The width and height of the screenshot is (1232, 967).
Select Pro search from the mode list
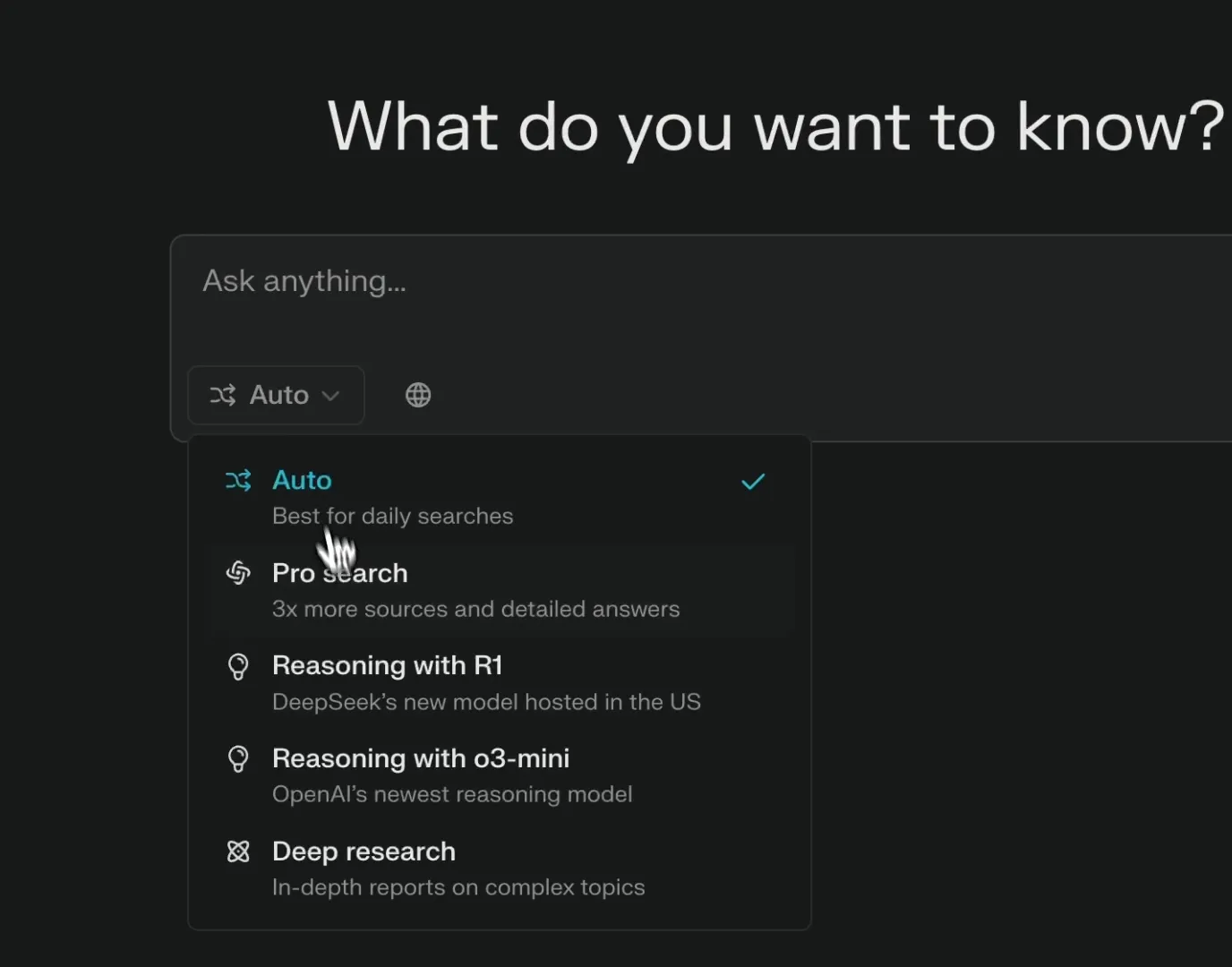500,591
